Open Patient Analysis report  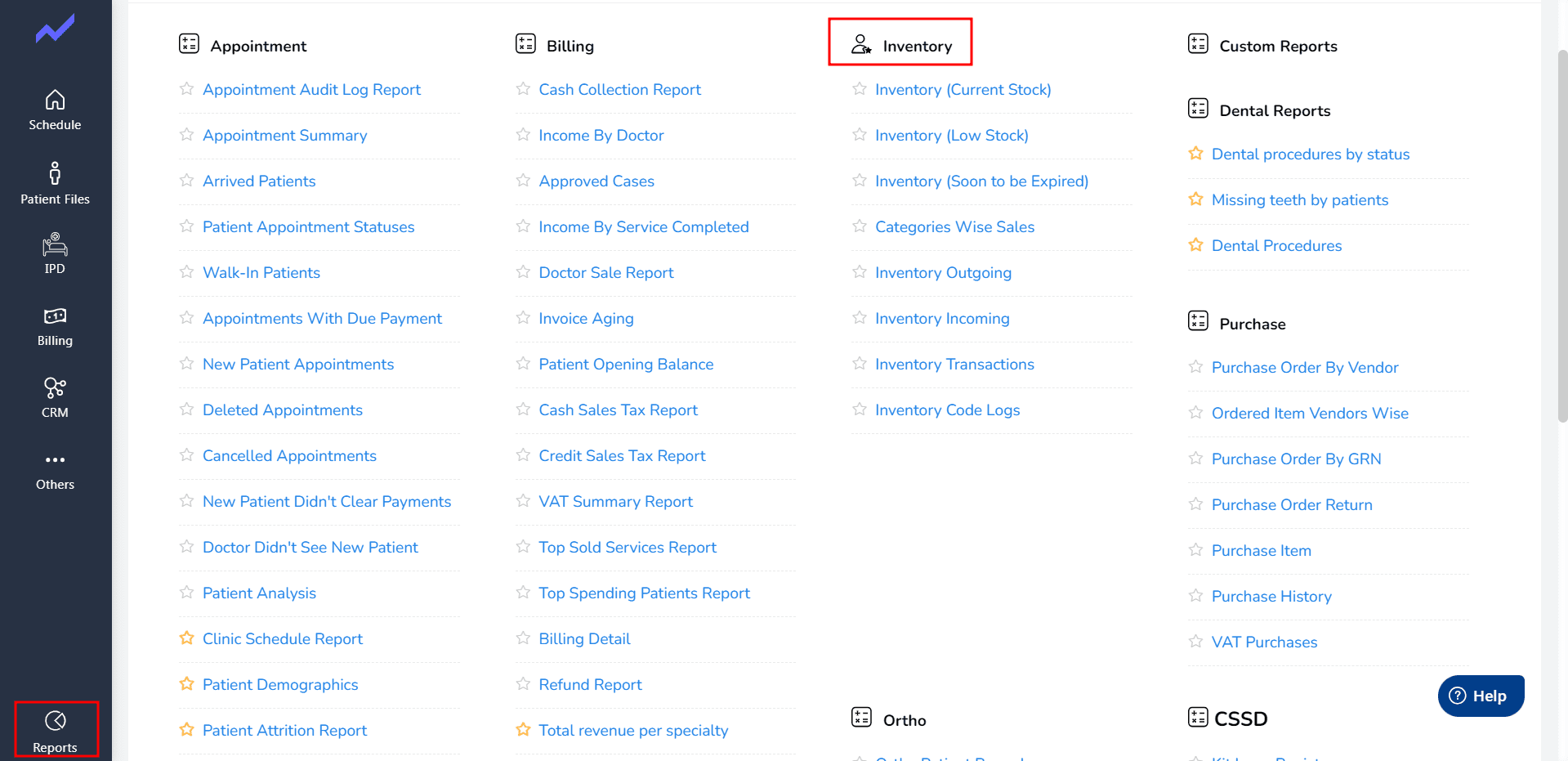pos(259,593)
